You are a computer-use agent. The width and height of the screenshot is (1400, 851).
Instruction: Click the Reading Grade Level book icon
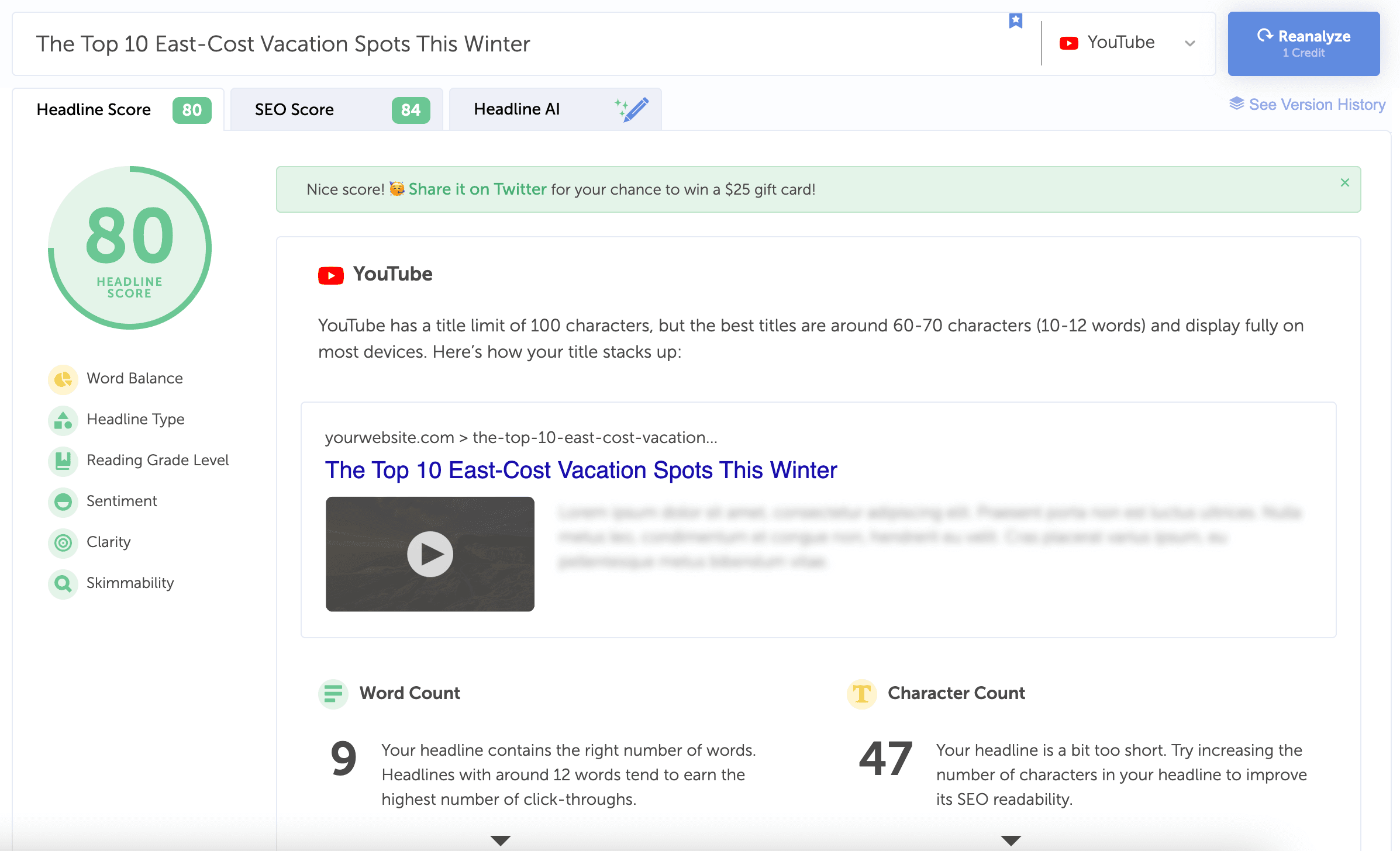tap(63, 461)
